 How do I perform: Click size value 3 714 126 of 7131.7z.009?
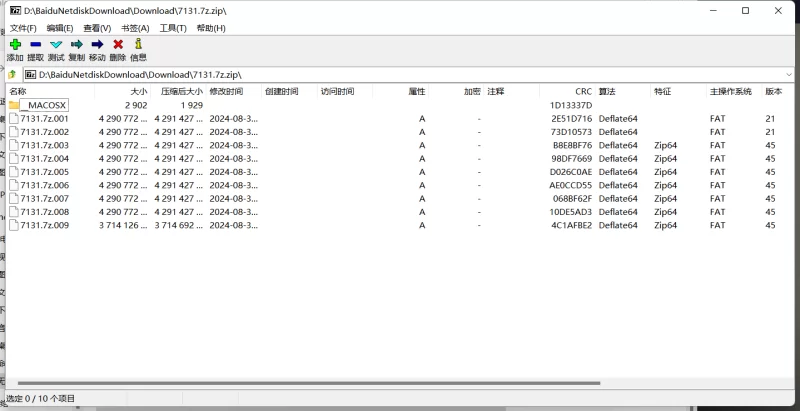(x=123, y=225)
